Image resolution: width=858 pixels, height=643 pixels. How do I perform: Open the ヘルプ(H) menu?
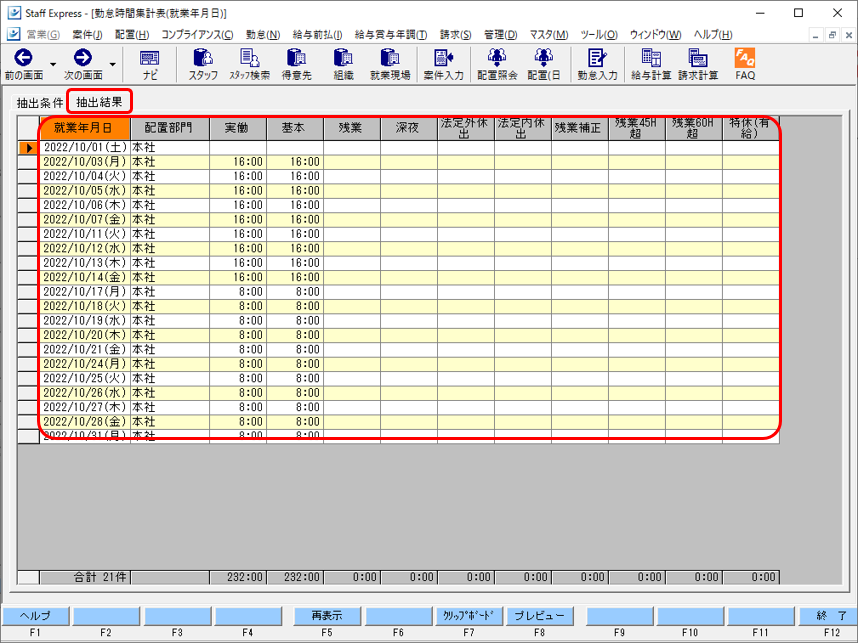coord(712,34)
